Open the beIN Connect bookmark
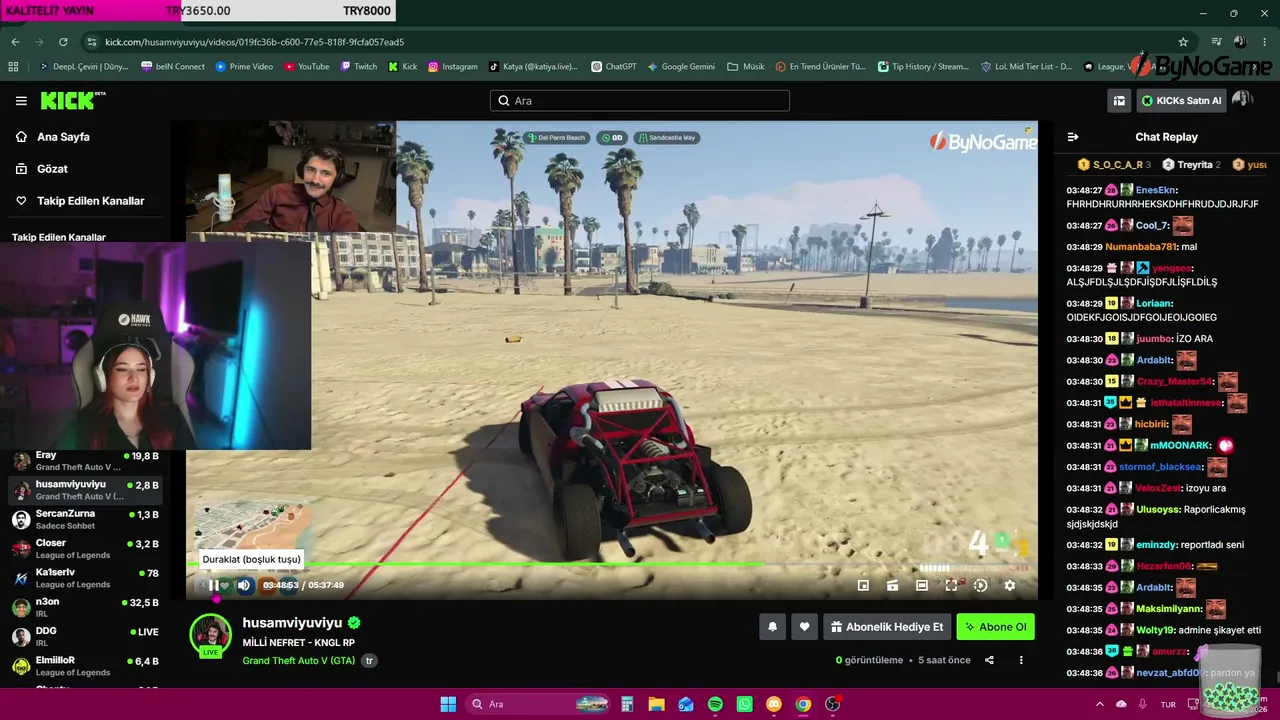This screenshot has height=720, width=1280. [173, 67]
